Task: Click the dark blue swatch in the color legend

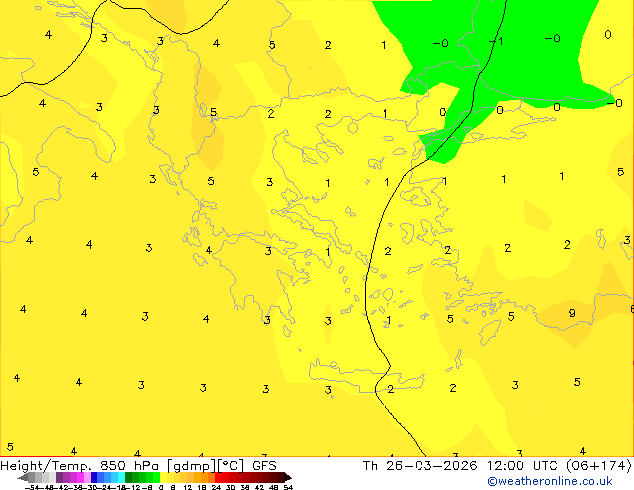Action: [94, 477]
